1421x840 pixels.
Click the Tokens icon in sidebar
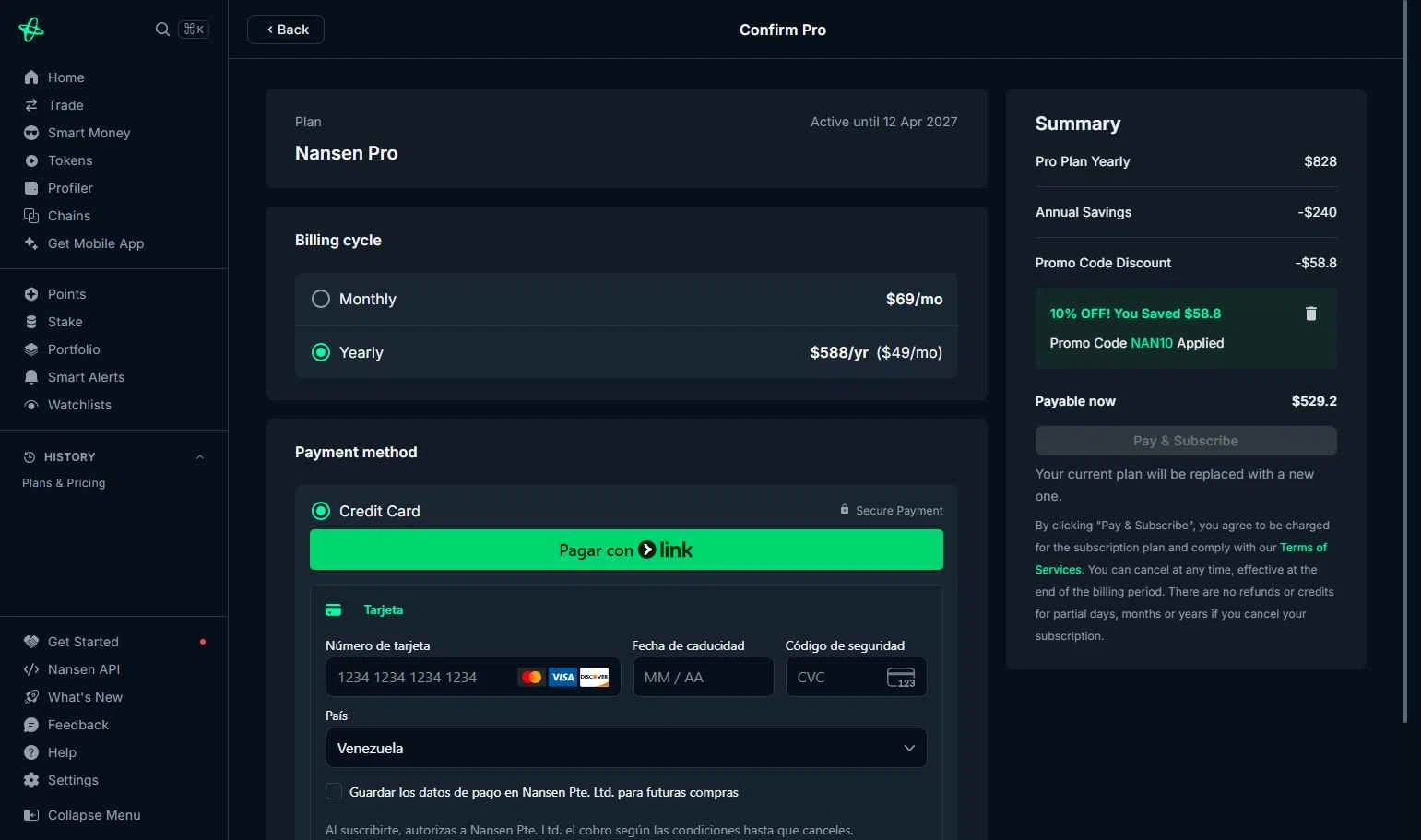[x=31, y=160]
